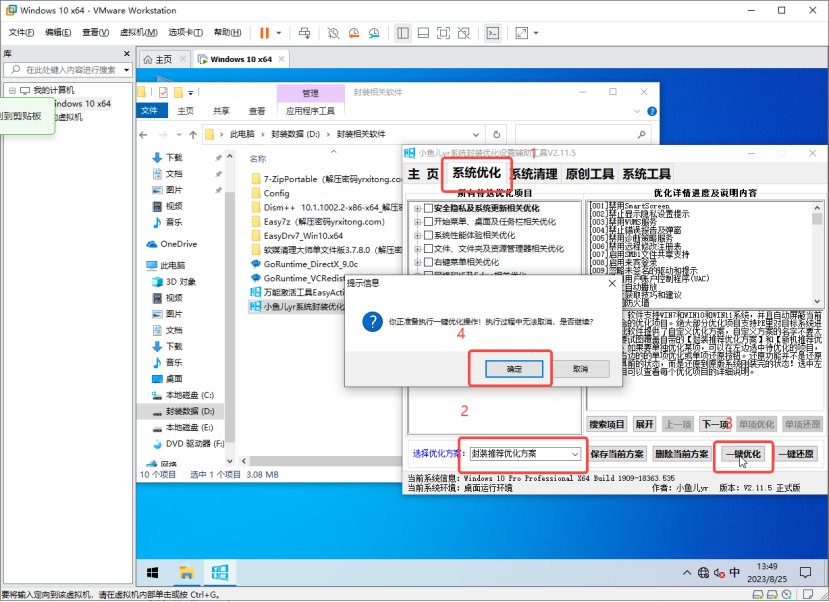This screenshot has height=602, width=829.
Task: Click the send Ctrl+Alt+Del toolbar icon
Action: click(x=305, y=33)
